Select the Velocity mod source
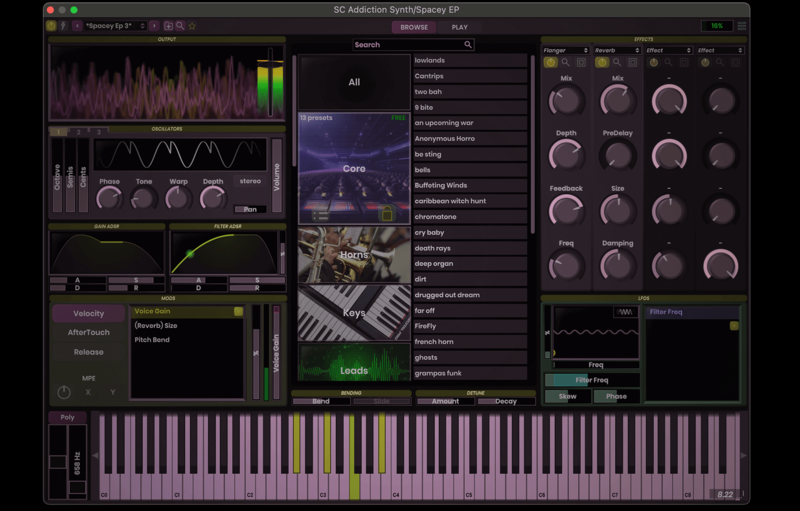The height and width of the screenshot is (511, 800). (x=88, y=313)
